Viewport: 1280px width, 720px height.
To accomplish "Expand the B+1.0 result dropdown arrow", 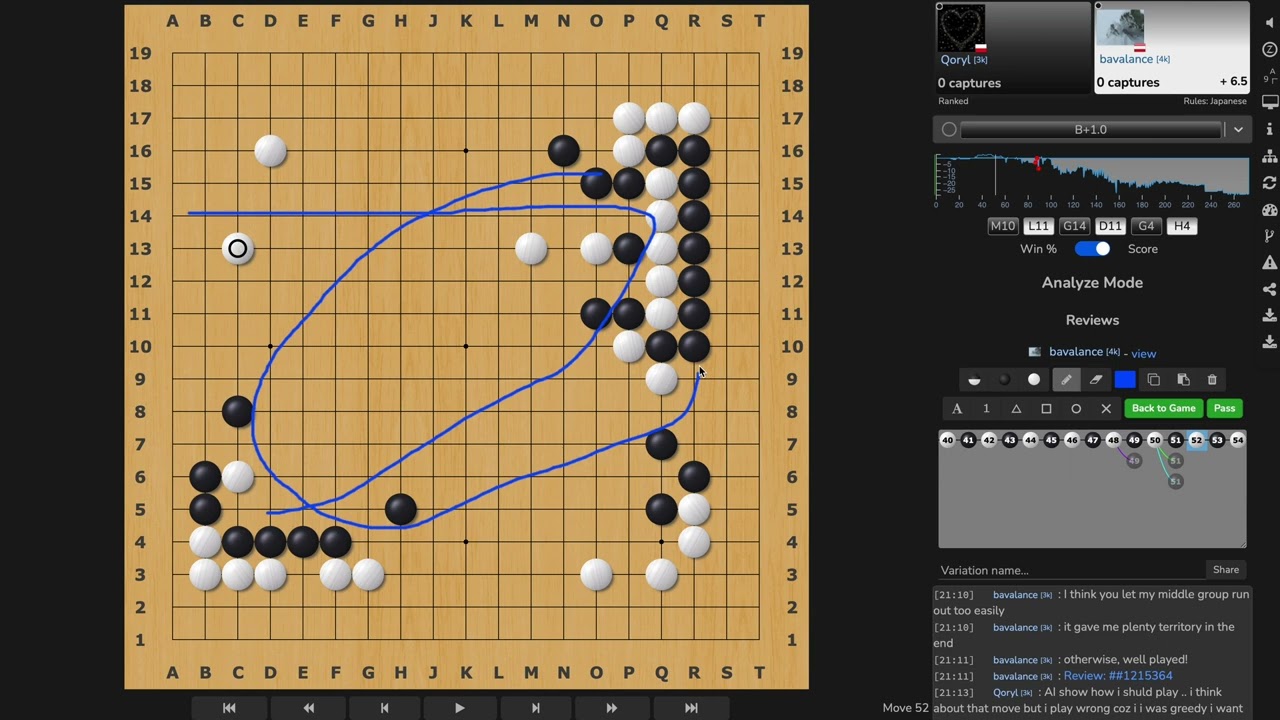I will tap(1238, 130).
